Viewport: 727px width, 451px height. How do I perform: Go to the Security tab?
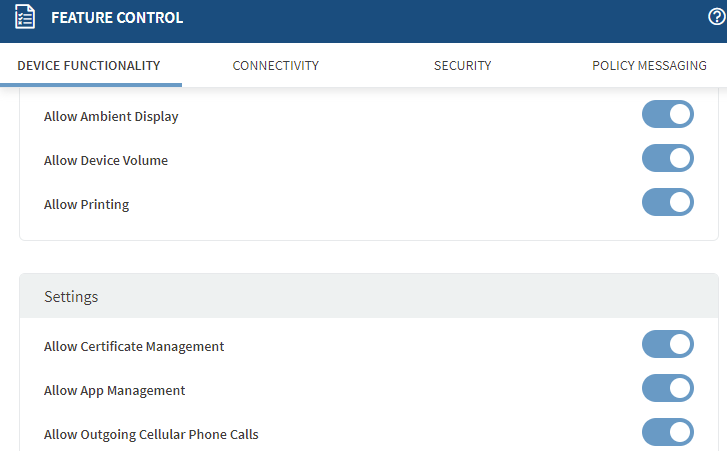coord(462,66)
